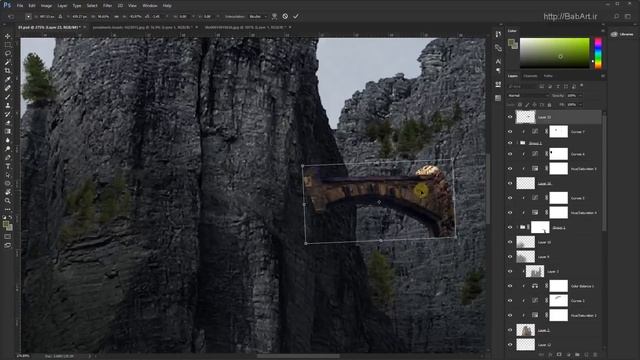Select the Hand tool
This screenshot has width=640, height=360.
(x=8, y=192)
